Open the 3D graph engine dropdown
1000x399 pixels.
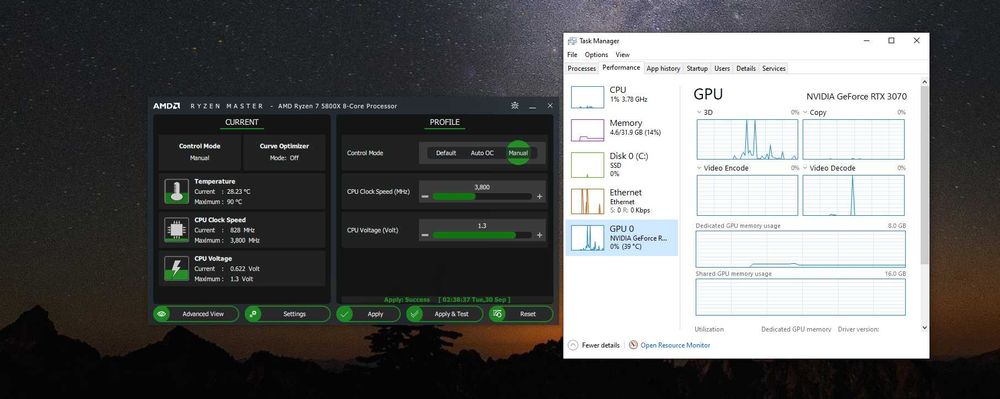coord(700,112)
